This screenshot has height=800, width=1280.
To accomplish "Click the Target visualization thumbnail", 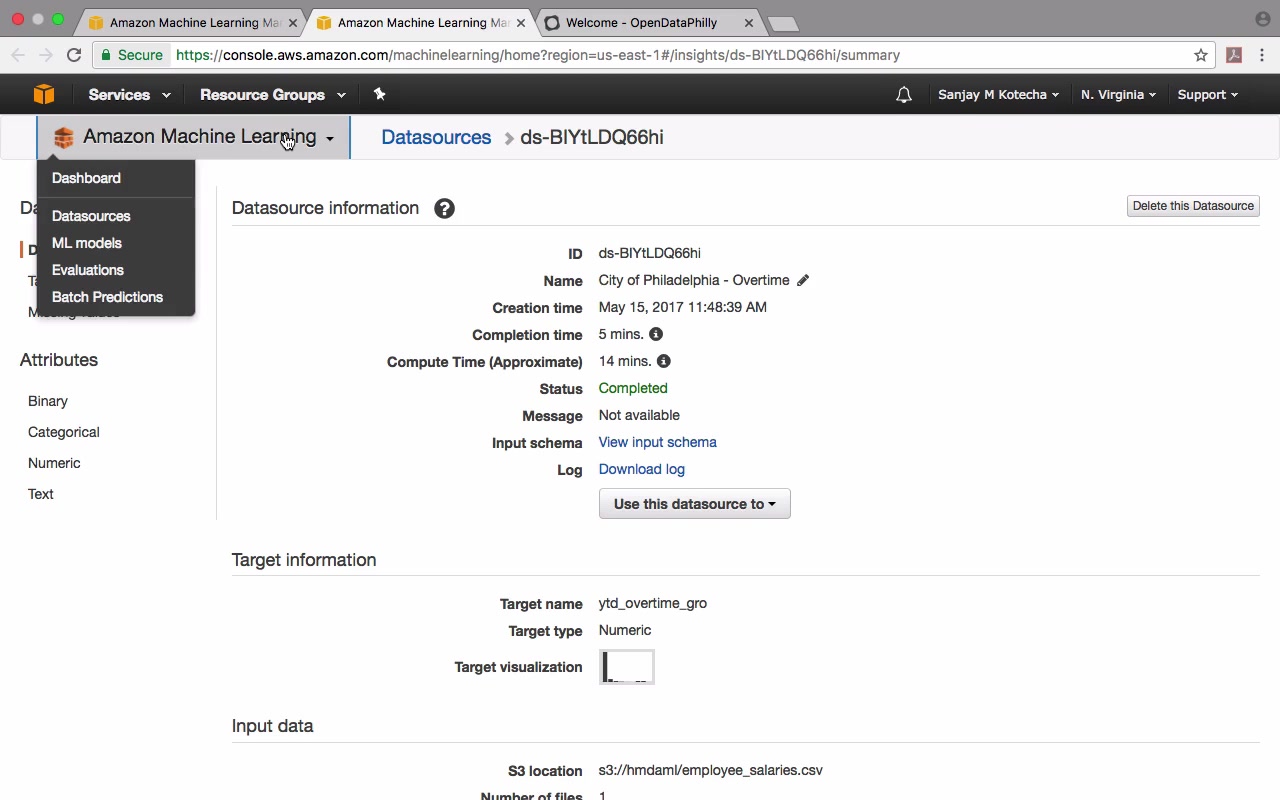I will tap(627, 667).
